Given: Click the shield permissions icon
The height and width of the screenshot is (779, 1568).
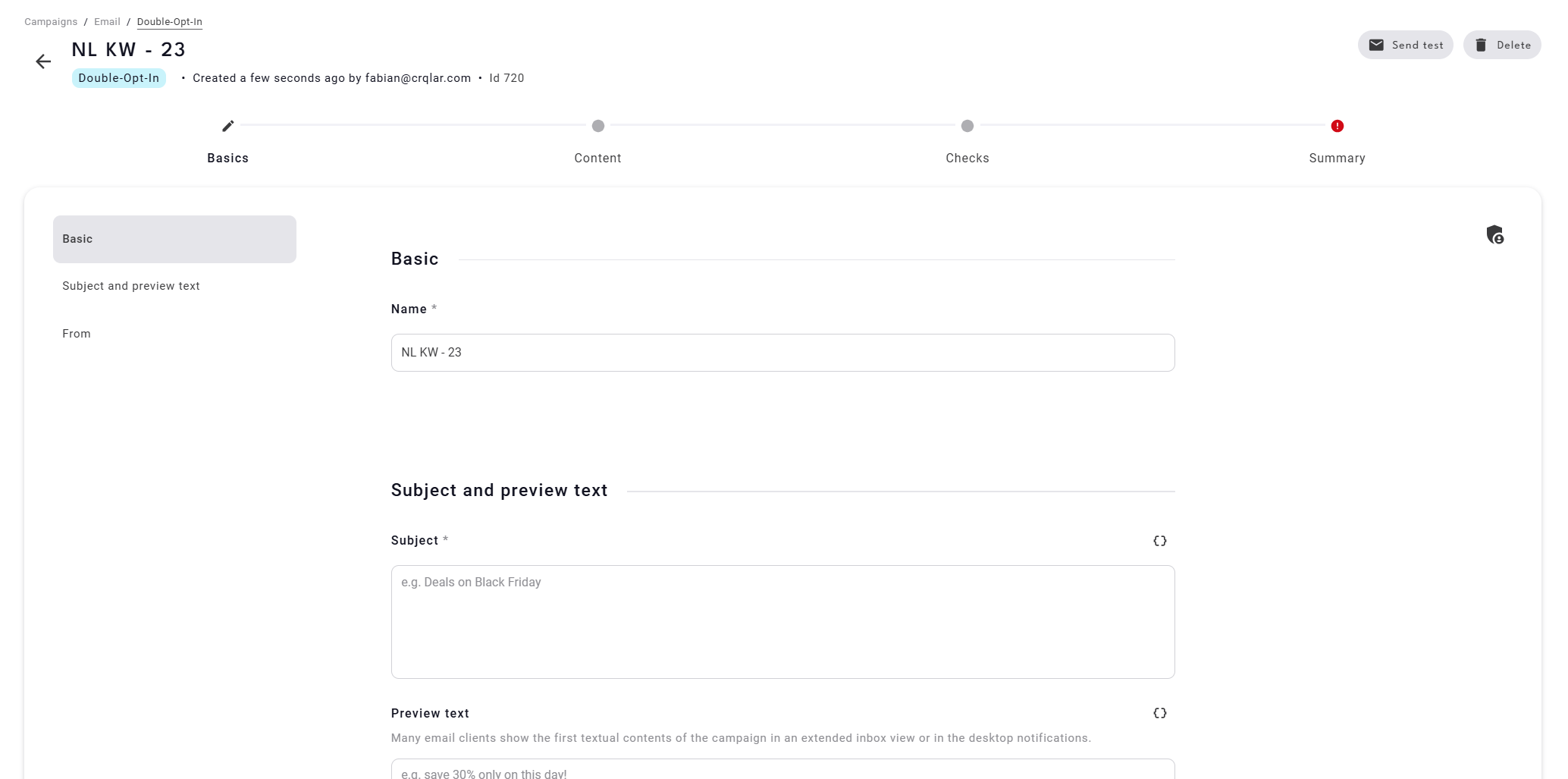Looking at the screenshot, I should (1495, 235).
